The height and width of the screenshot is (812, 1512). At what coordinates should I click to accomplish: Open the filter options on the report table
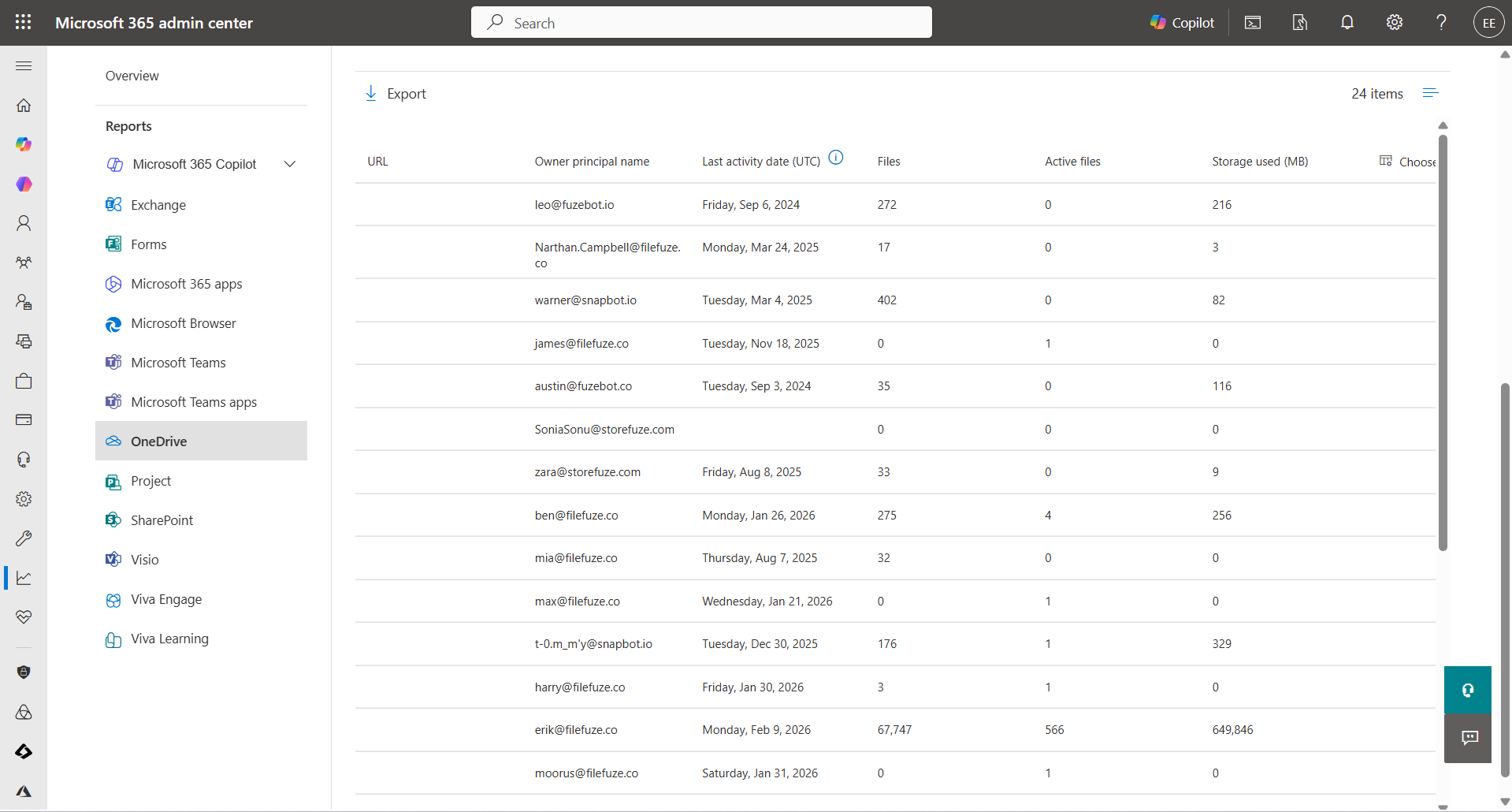coord(1430,93)
